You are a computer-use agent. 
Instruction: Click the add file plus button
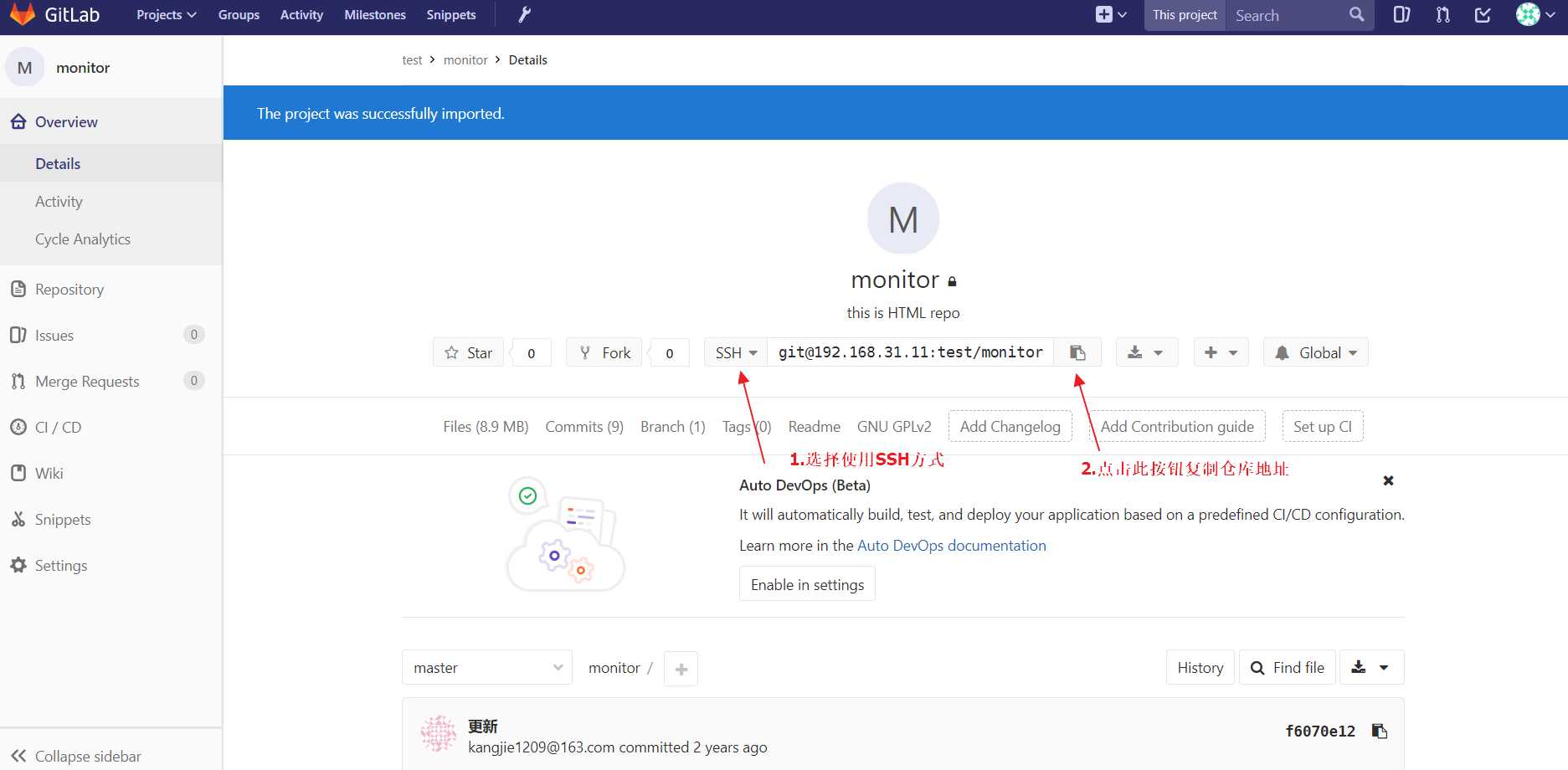tap(681, 669)
